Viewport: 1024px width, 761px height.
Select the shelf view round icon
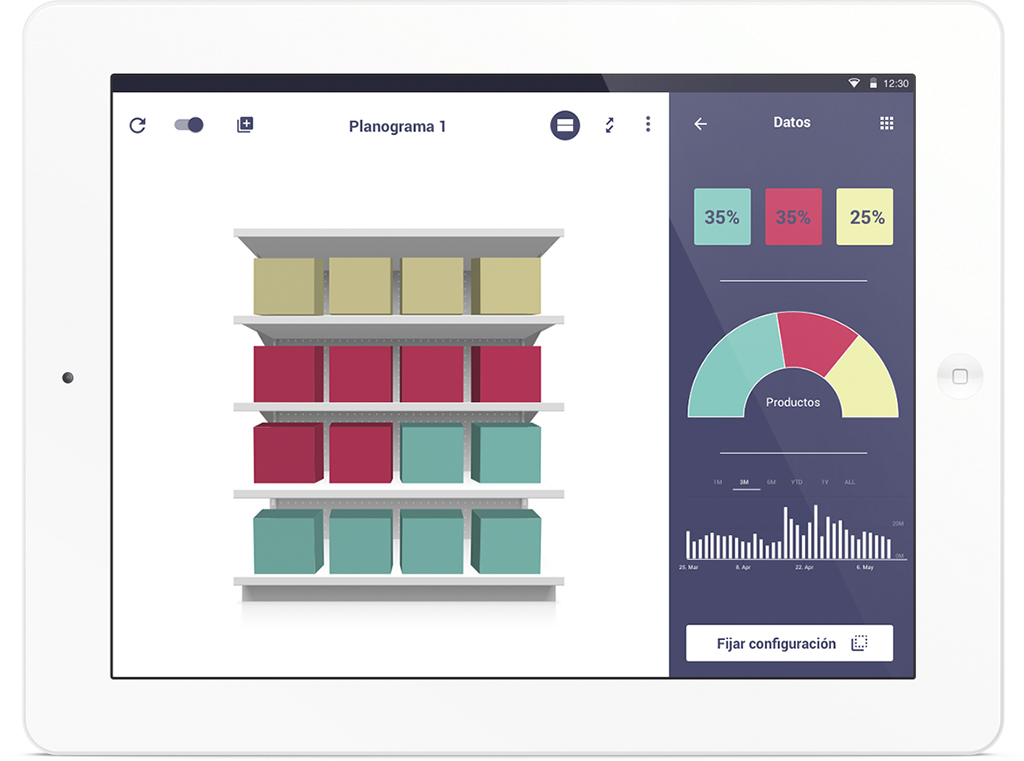(565, 125)
